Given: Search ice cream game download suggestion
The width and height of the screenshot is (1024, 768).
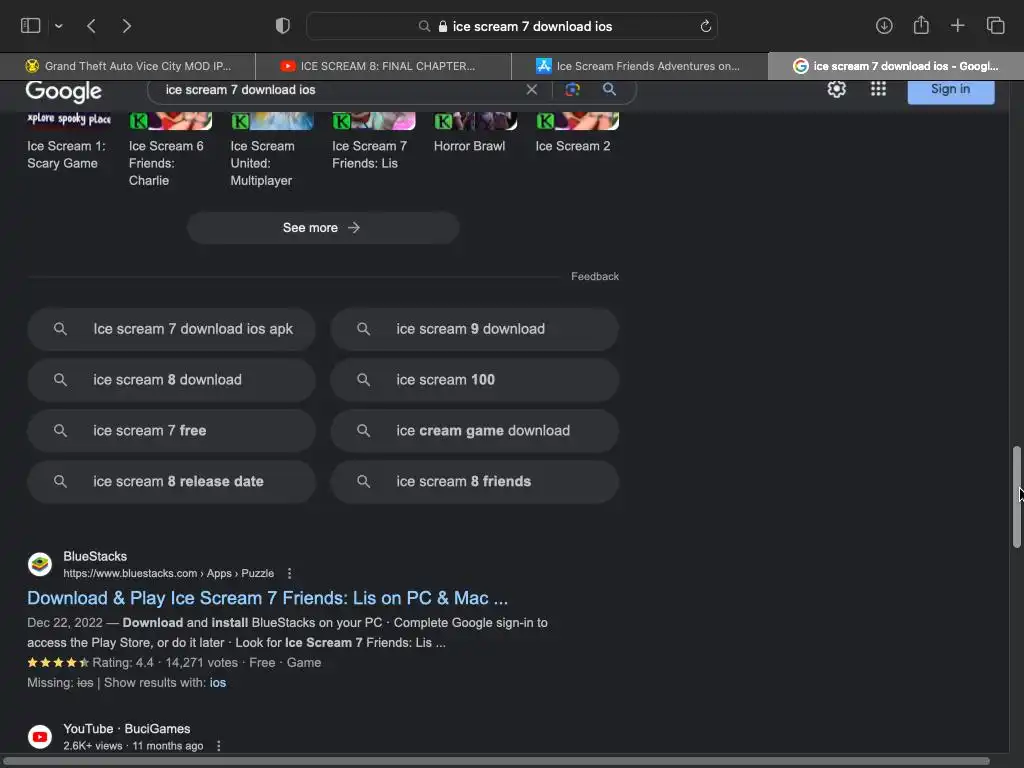Looking at the screenshot, I should (x=474, y=431).
